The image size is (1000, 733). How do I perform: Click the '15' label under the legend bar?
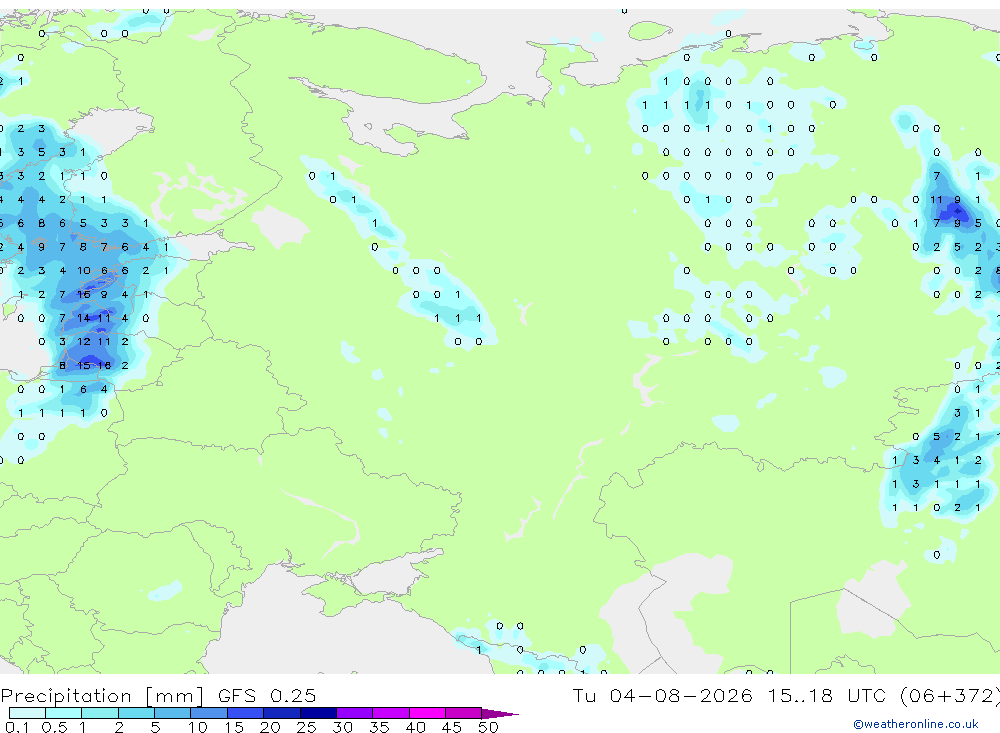point(233,727)
